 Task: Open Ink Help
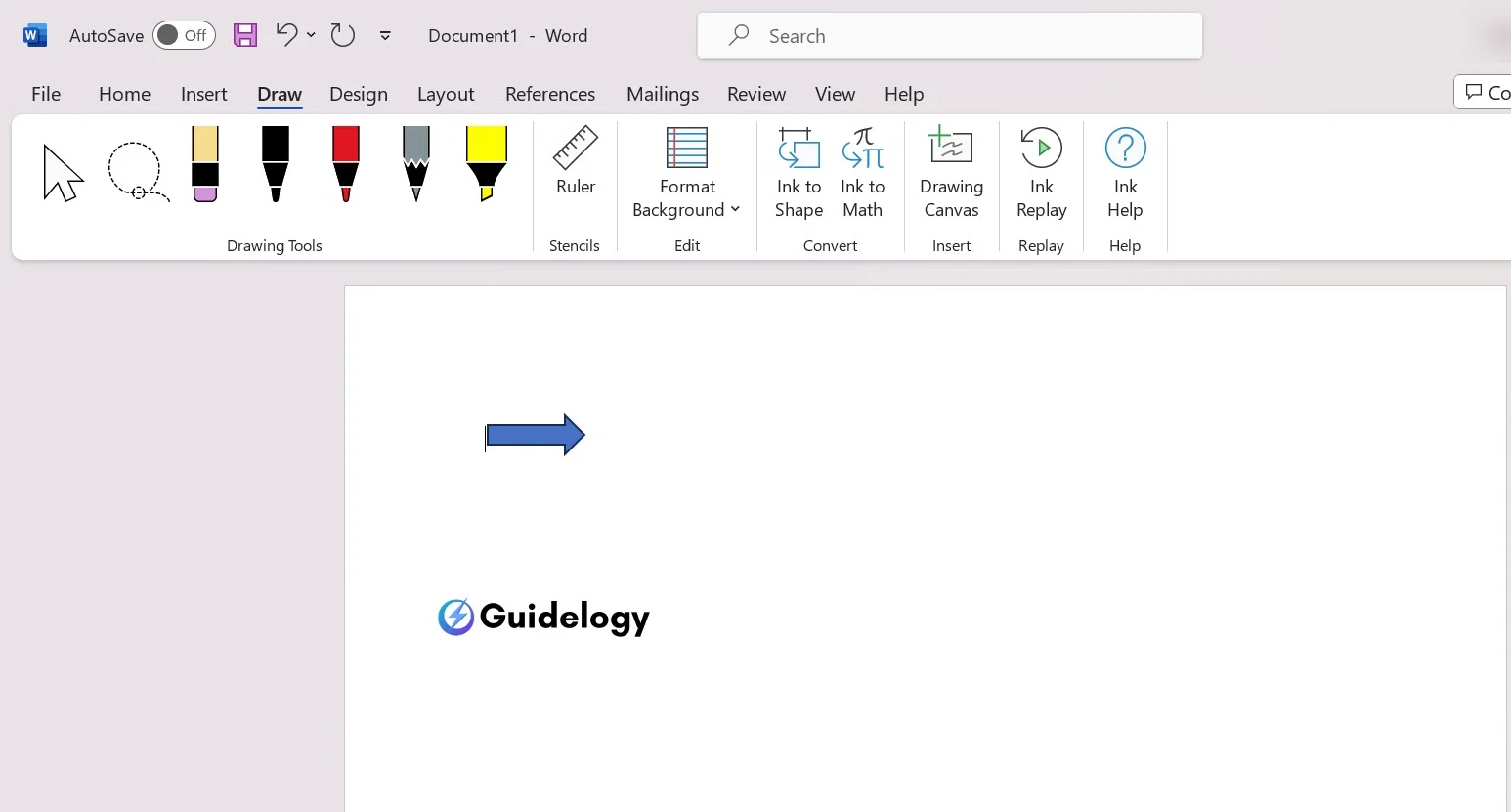click(x=1125, y=174)
